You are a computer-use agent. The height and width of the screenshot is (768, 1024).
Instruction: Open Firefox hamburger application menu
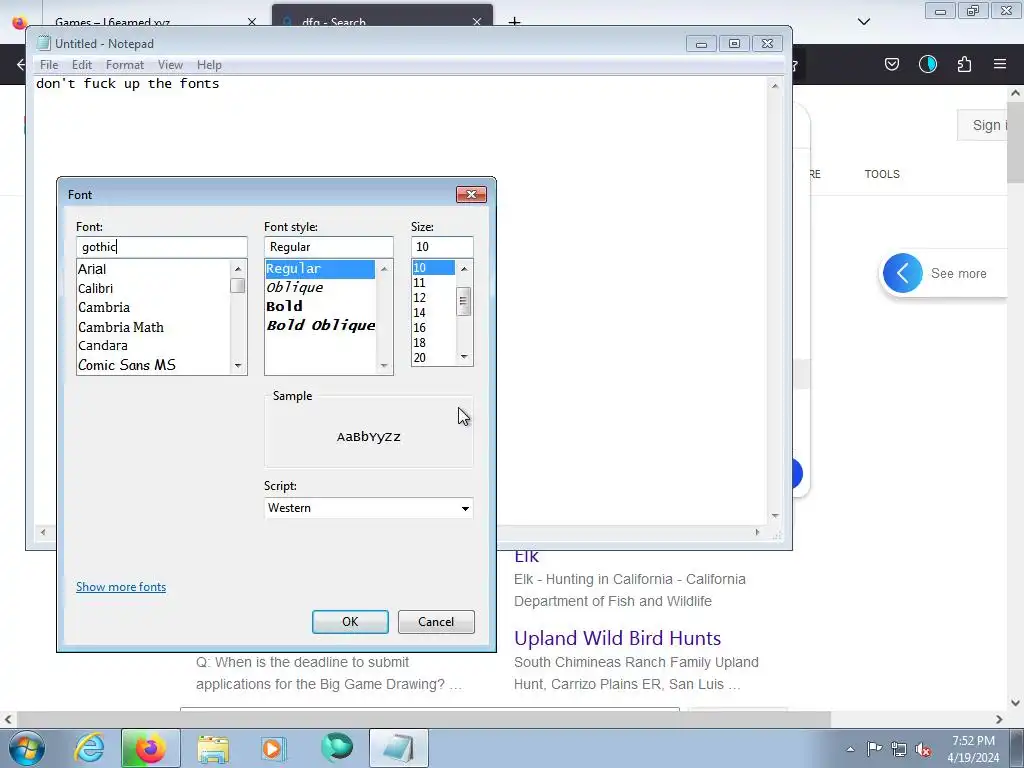point(1000,64)
